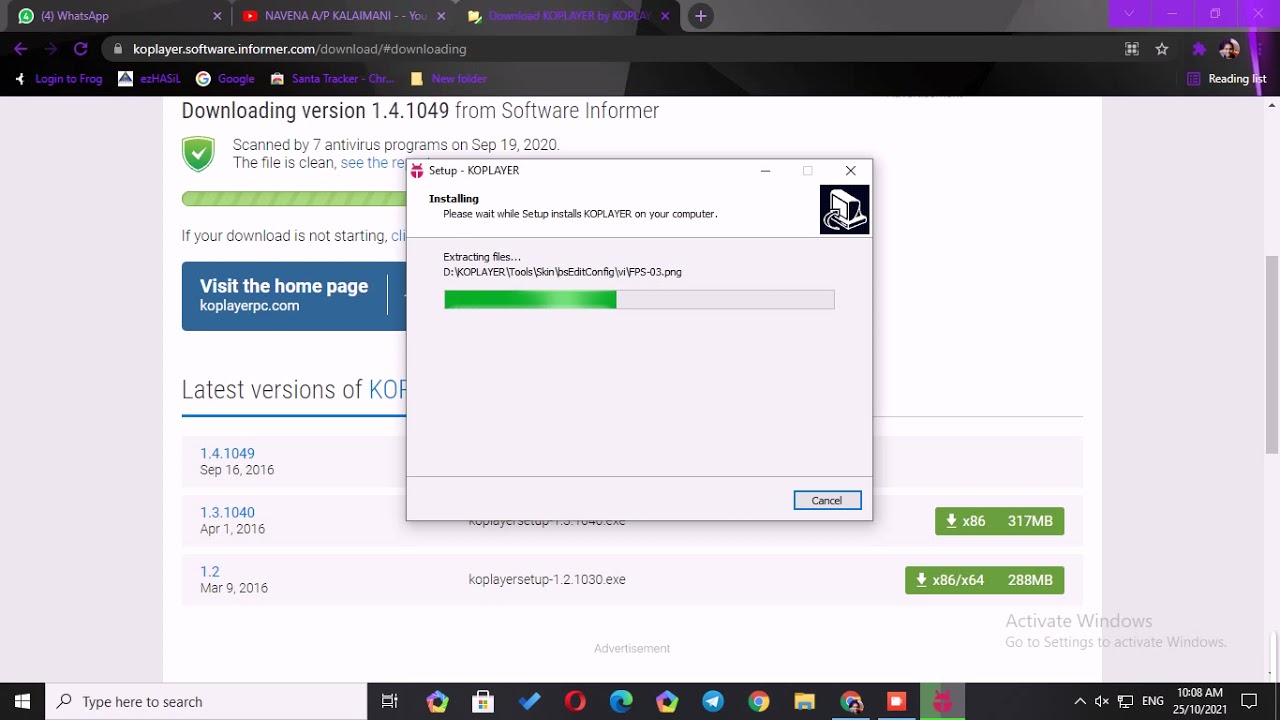Open version 1.3.1040 link
The image size is (1280, 720).
(227, 512)
